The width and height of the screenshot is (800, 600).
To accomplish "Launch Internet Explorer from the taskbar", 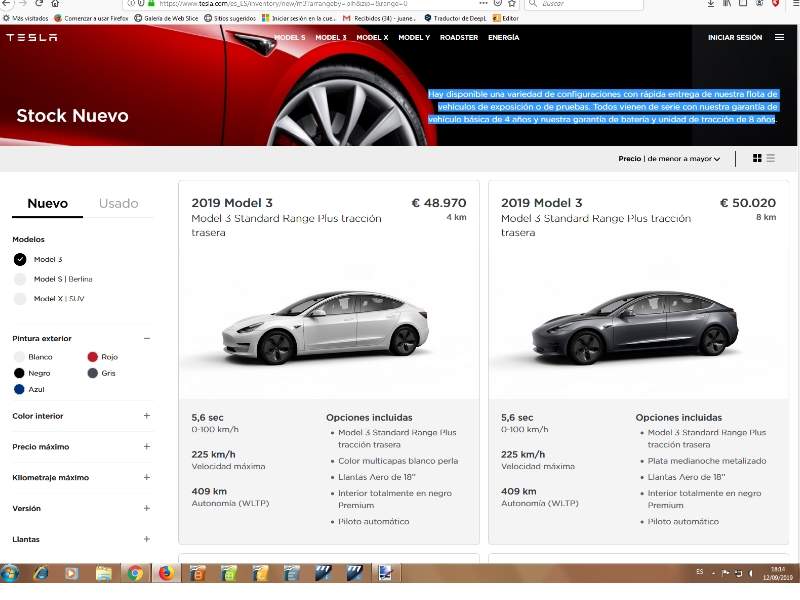I will pos(41,573).
